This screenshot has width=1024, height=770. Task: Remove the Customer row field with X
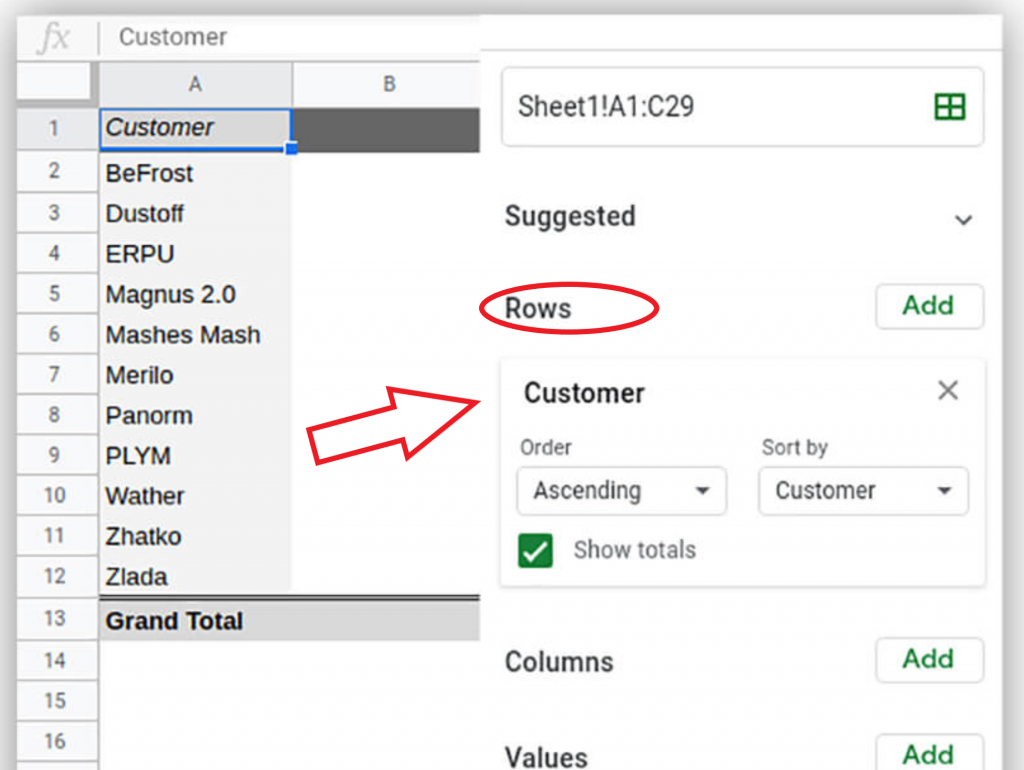(947, 391)
